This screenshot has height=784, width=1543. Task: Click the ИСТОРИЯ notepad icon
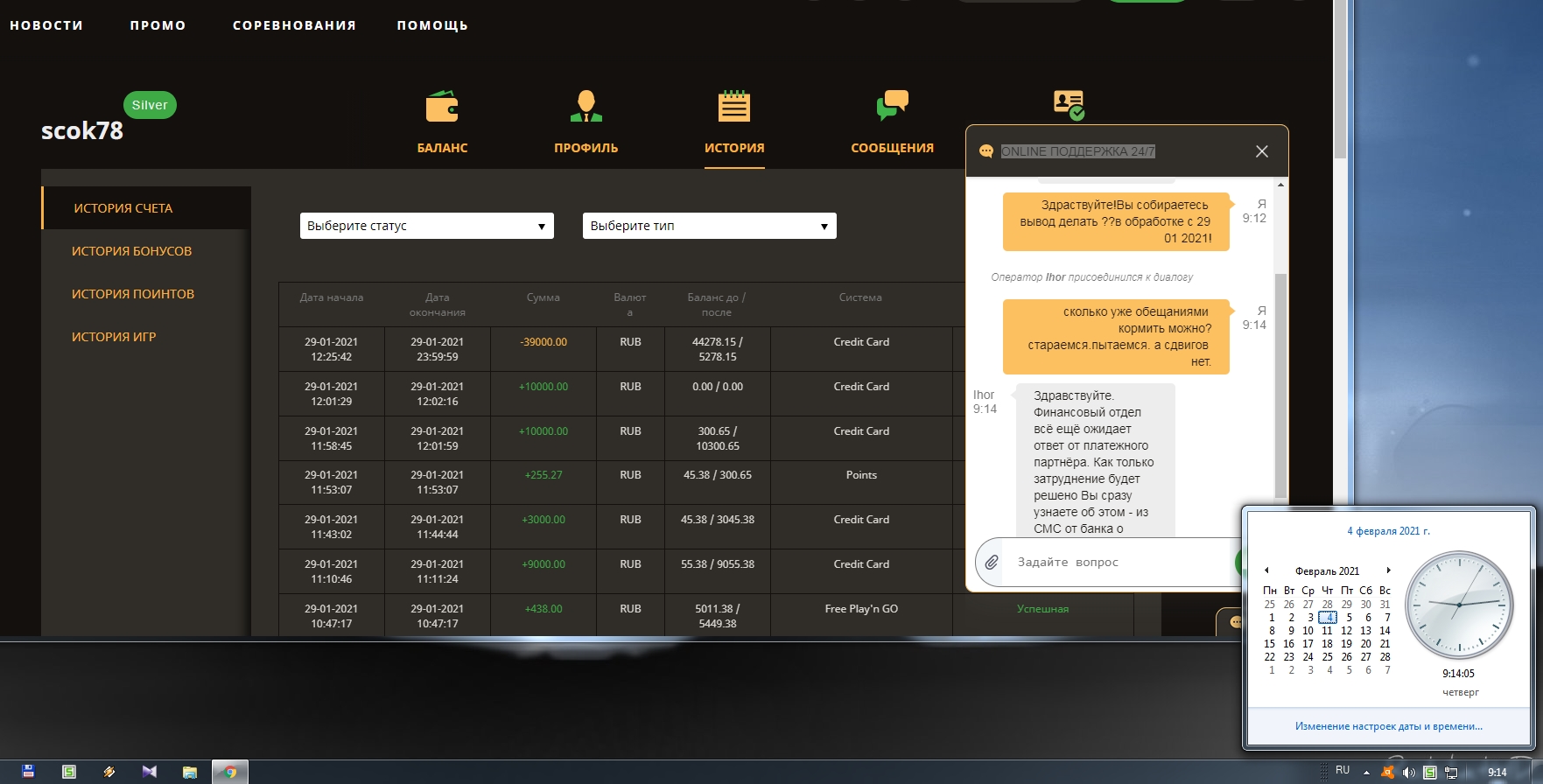click(x=734, y=106)
